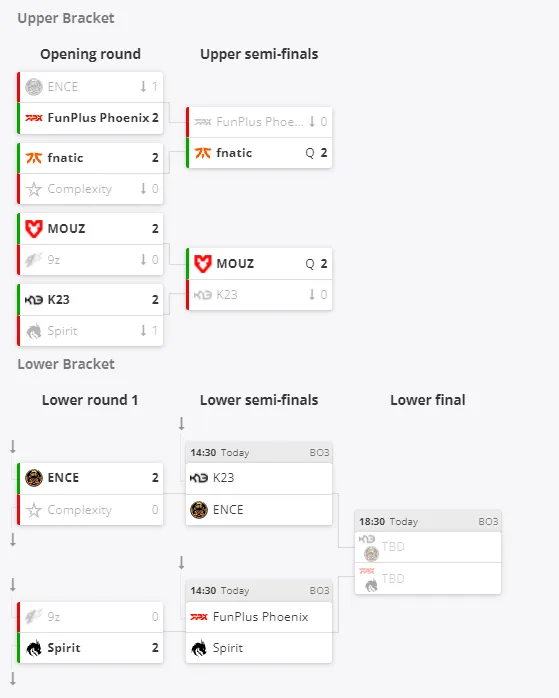This screenshot has width=559, height=698.
Task: Open the K23 vs ENCE 14:30 match
Action: tap(259, 484)
